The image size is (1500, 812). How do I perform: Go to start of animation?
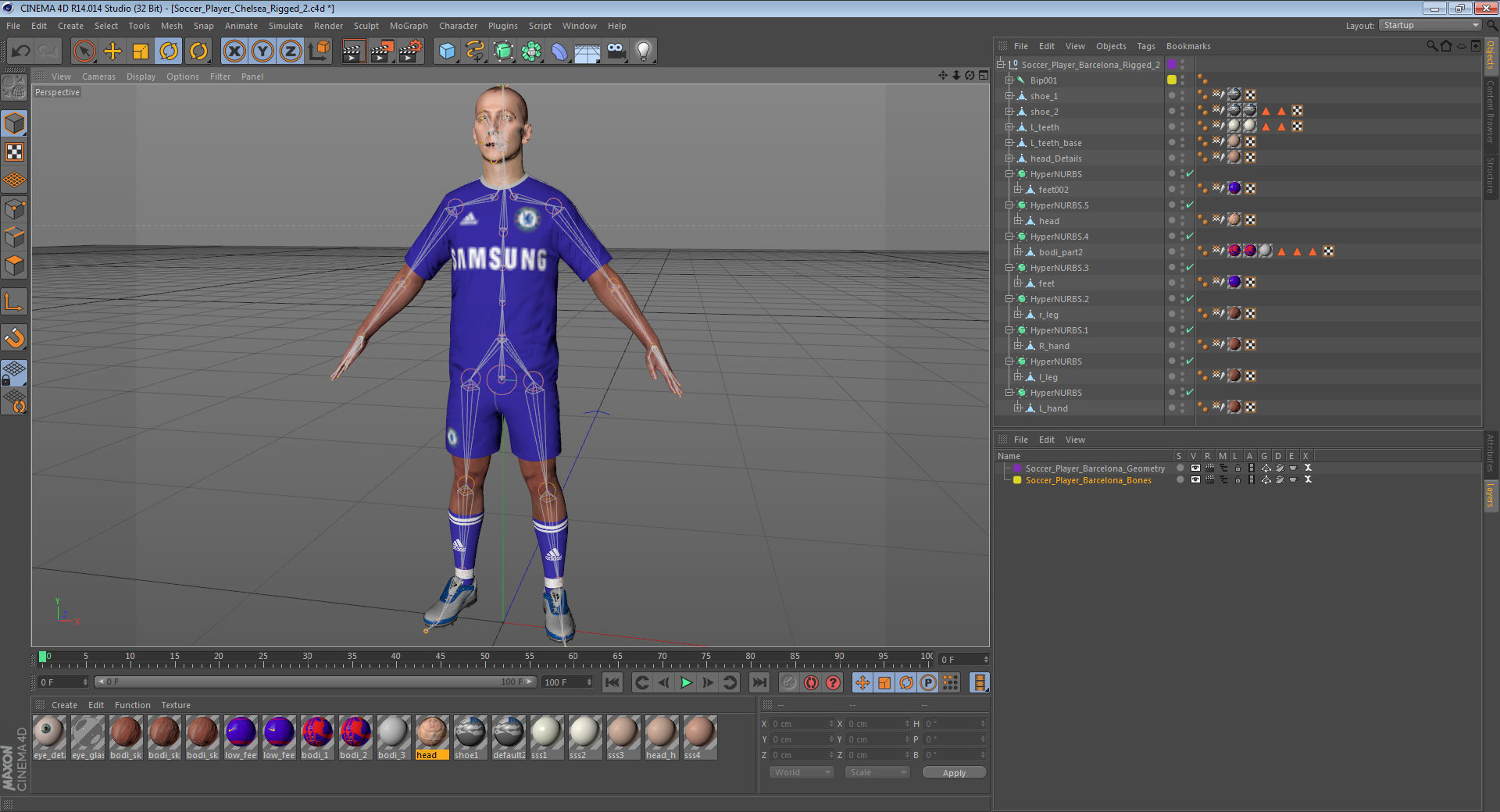click(x=612, y=682)
